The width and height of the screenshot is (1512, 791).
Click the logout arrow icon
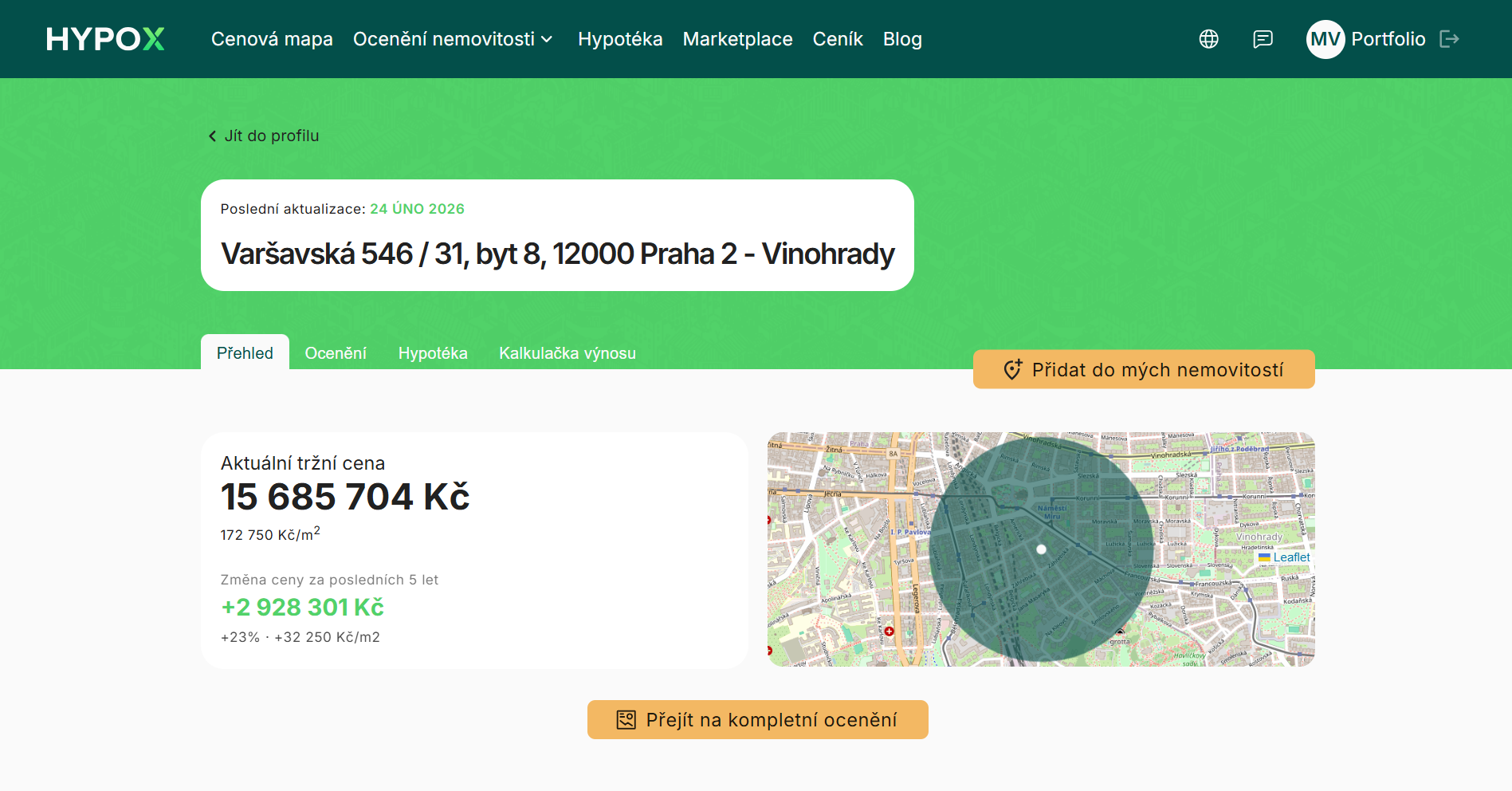tap(1449, 39)
